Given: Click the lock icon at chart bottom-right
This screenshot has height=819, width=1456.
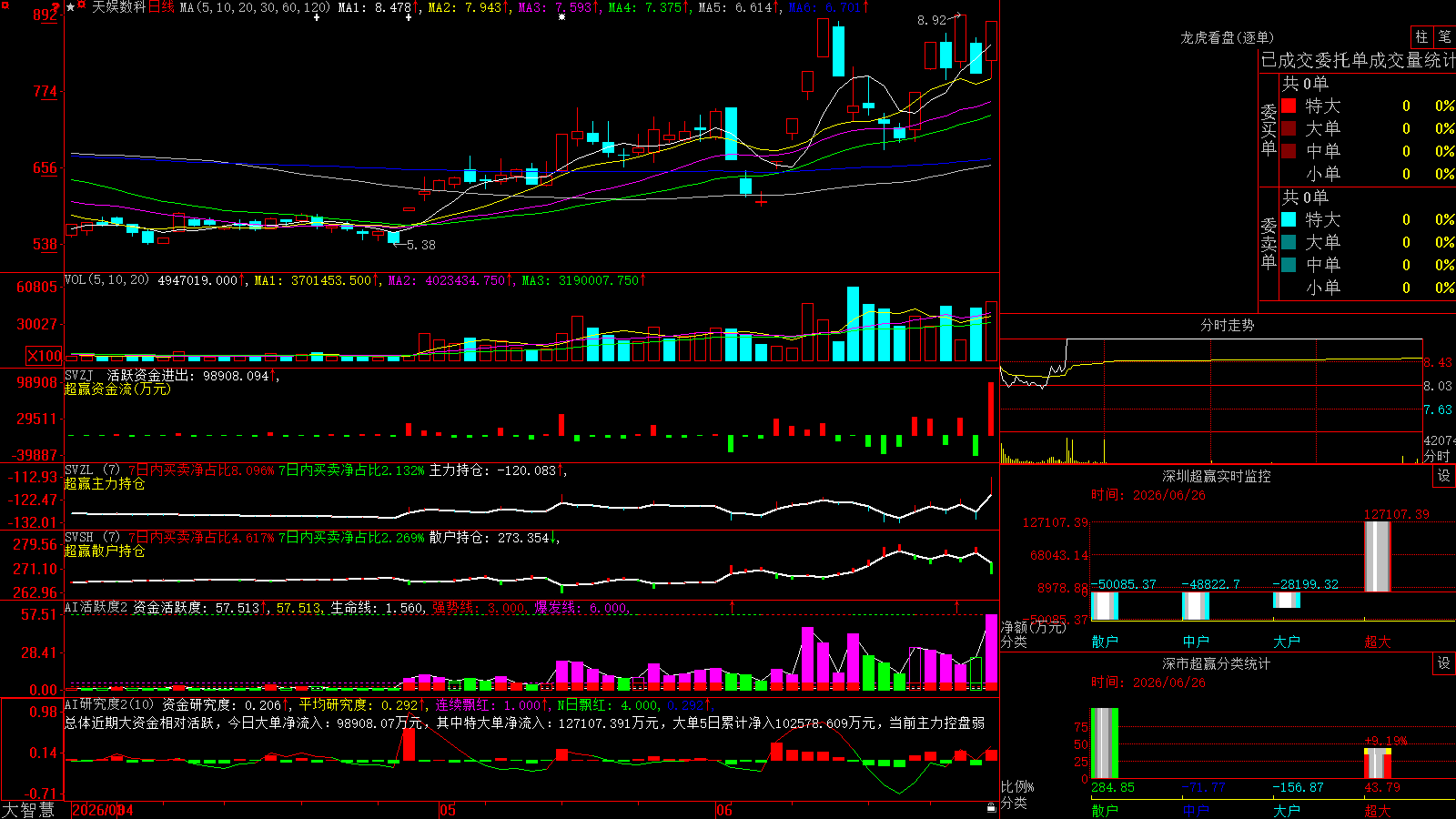Looking at the screenshot, I should tap(992, 808).
